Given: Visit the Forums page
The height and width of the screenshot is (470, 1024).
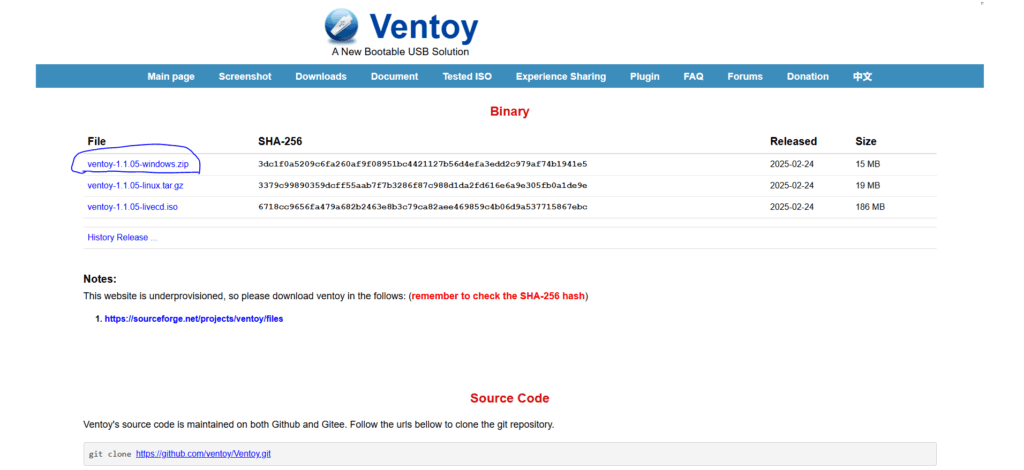Looking at the screenshot, I should 745,76.
